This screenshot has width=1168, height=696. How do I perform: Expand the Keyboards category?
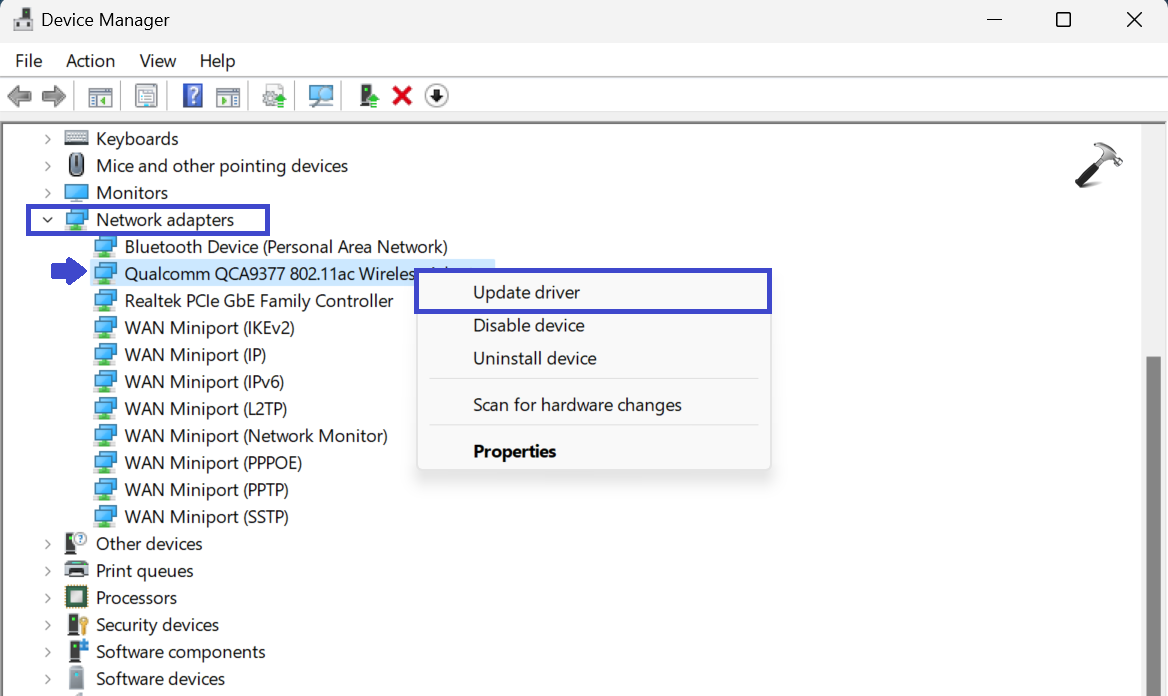(x=47, y=139)
